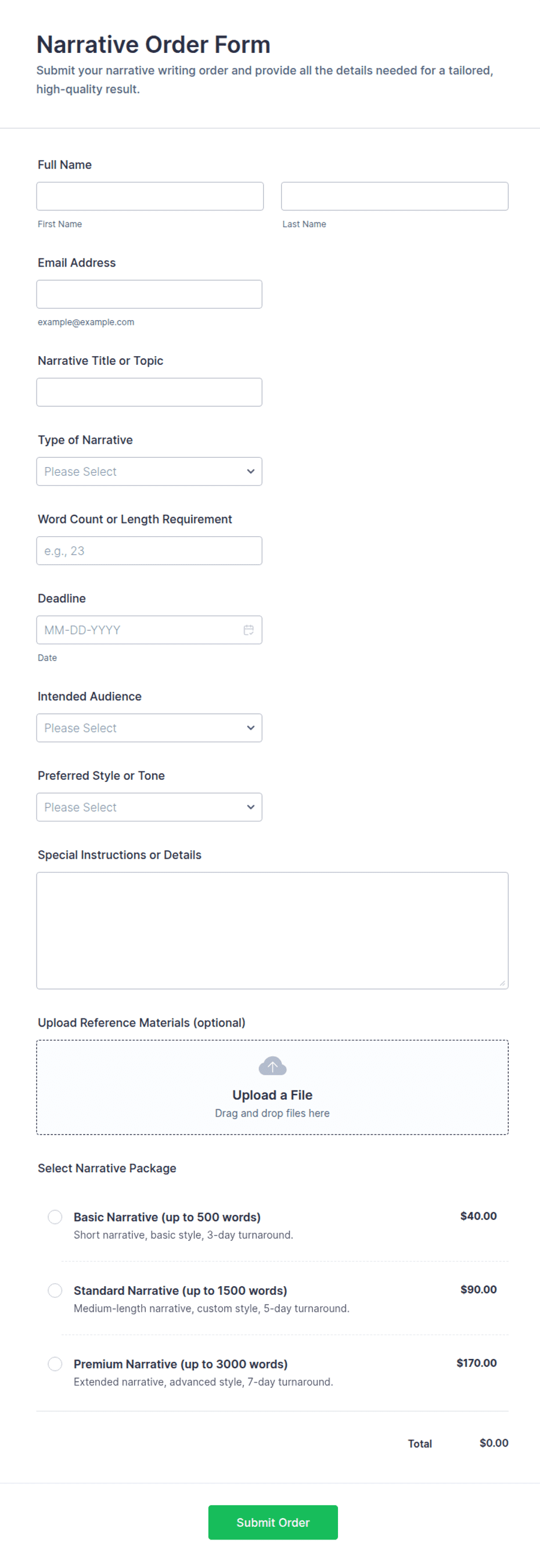This screenshot has width=540, height=1568.
Task: Select the Basic Narrative package radio button
Action: tap(55, 1217)
